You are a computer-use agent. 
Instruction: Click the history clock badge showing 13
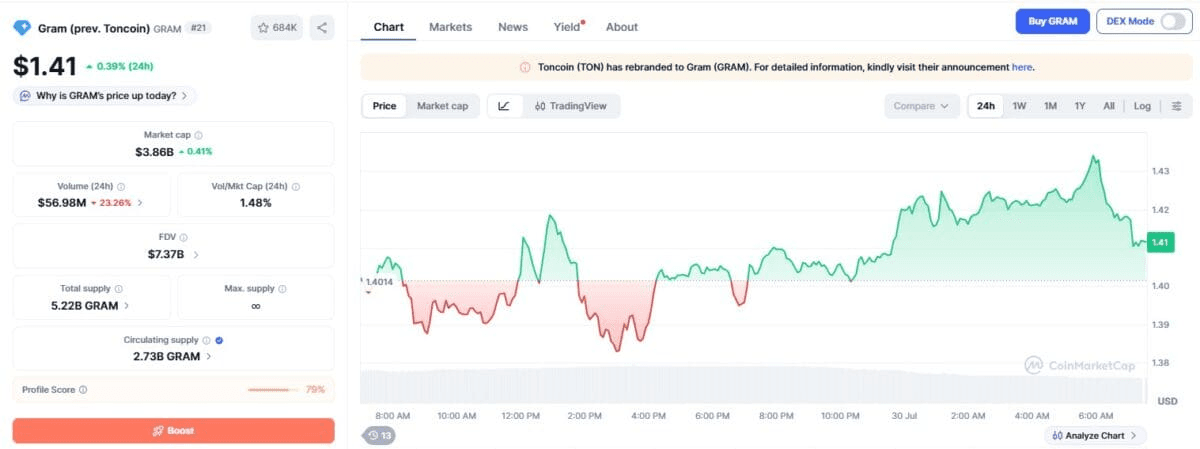point(380,435)
